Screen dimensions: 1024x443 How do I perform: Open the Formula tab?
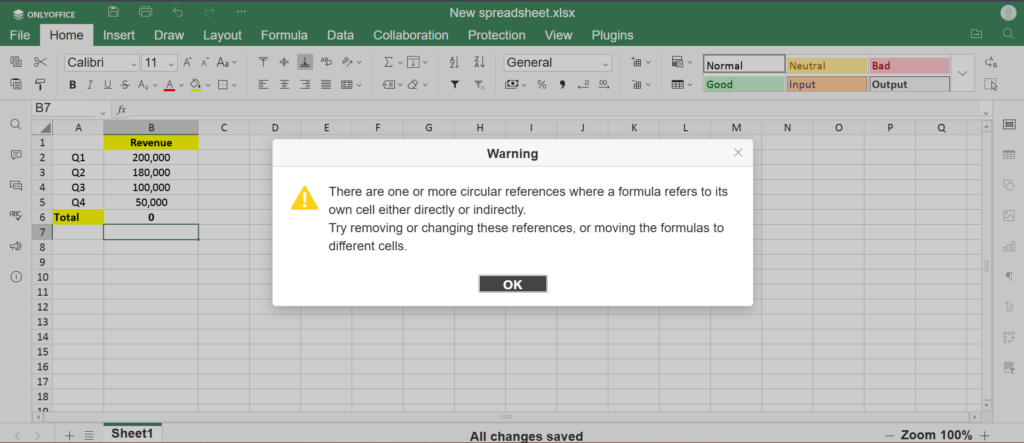point(284,35)
